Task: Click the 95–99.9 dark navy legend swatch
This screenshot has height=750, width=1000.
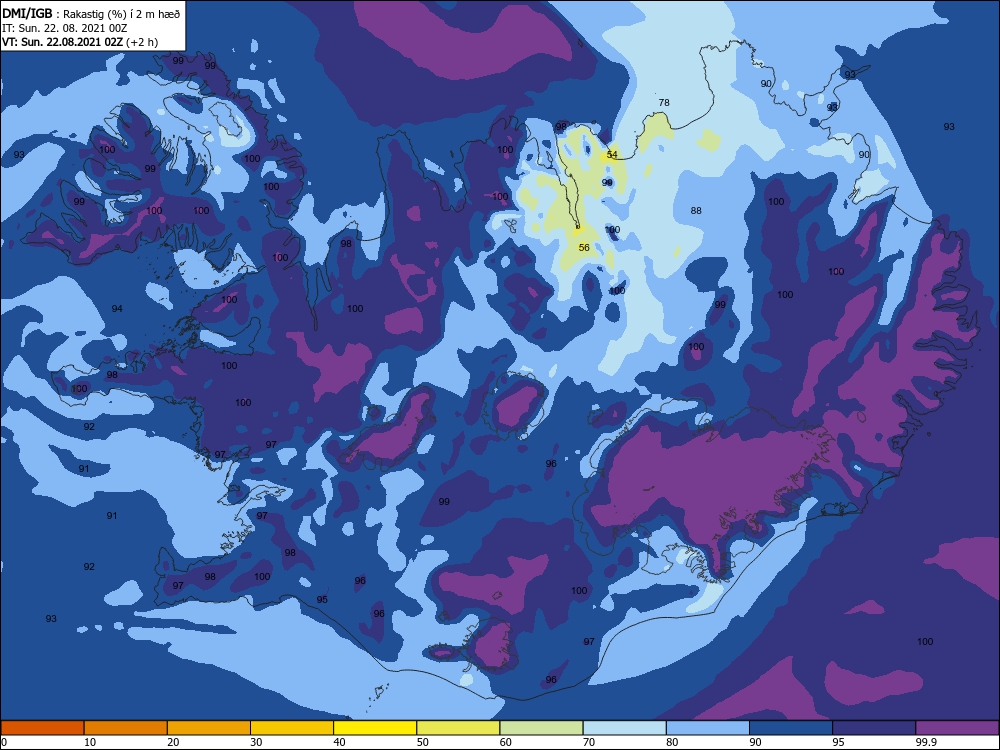Action: pyautogui.click(x=874, y=728)
